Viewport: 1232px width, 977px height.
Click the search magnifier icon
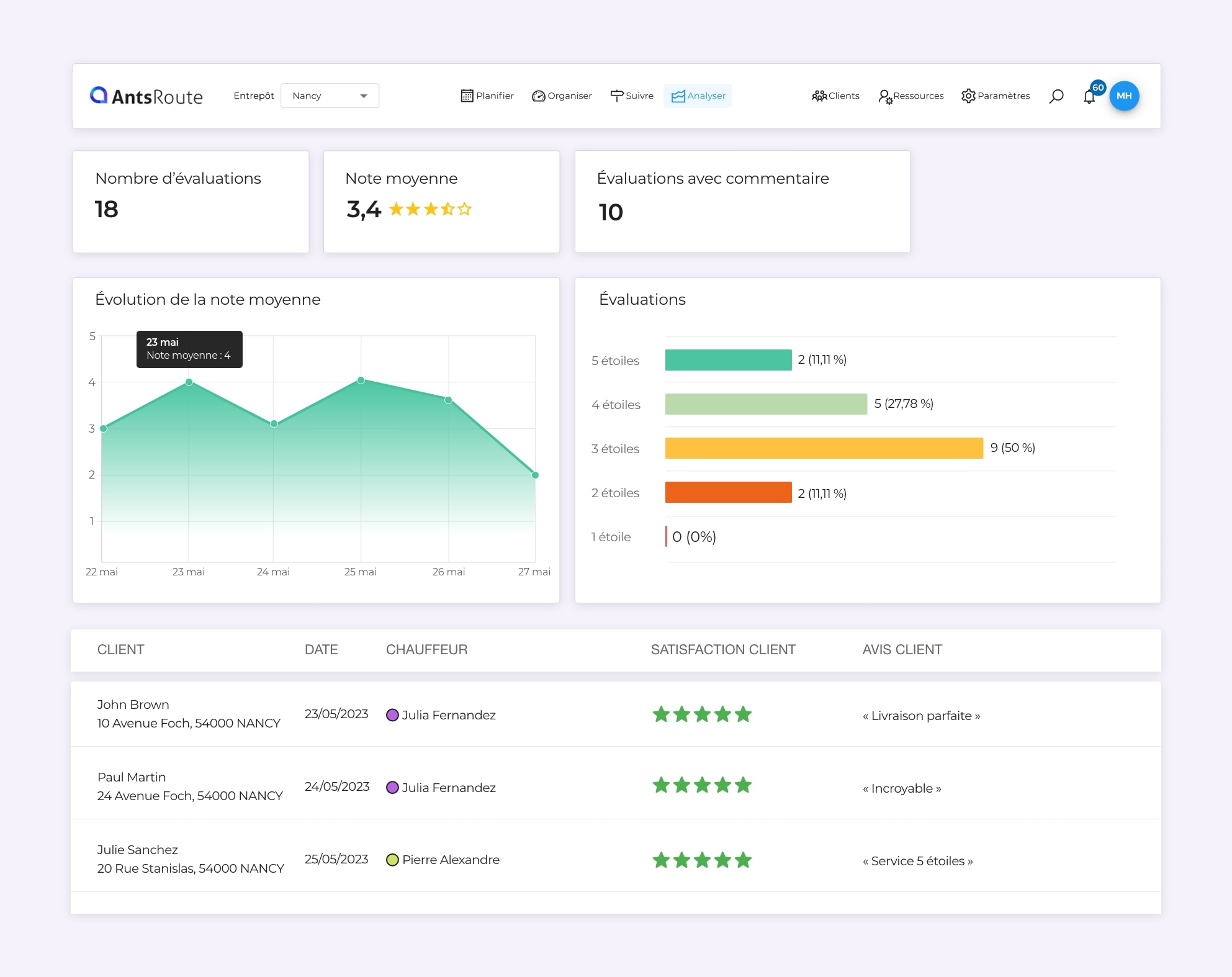(1056, 96)
